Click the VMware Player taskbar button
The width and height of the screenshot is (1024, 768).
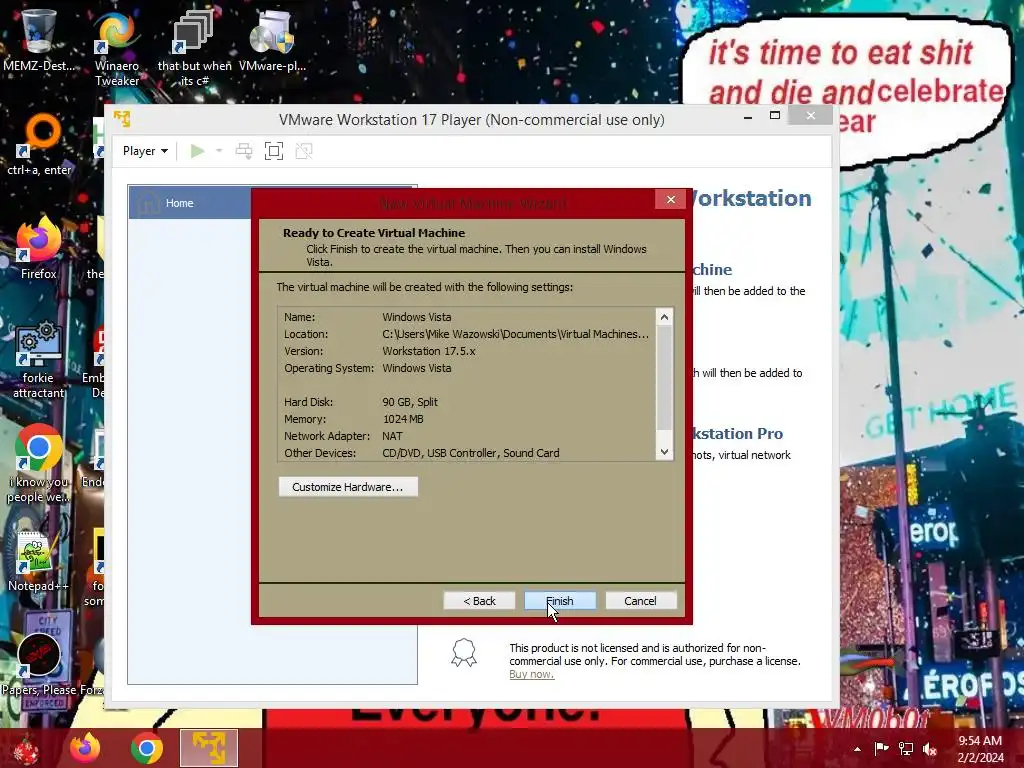pos(209,748)
